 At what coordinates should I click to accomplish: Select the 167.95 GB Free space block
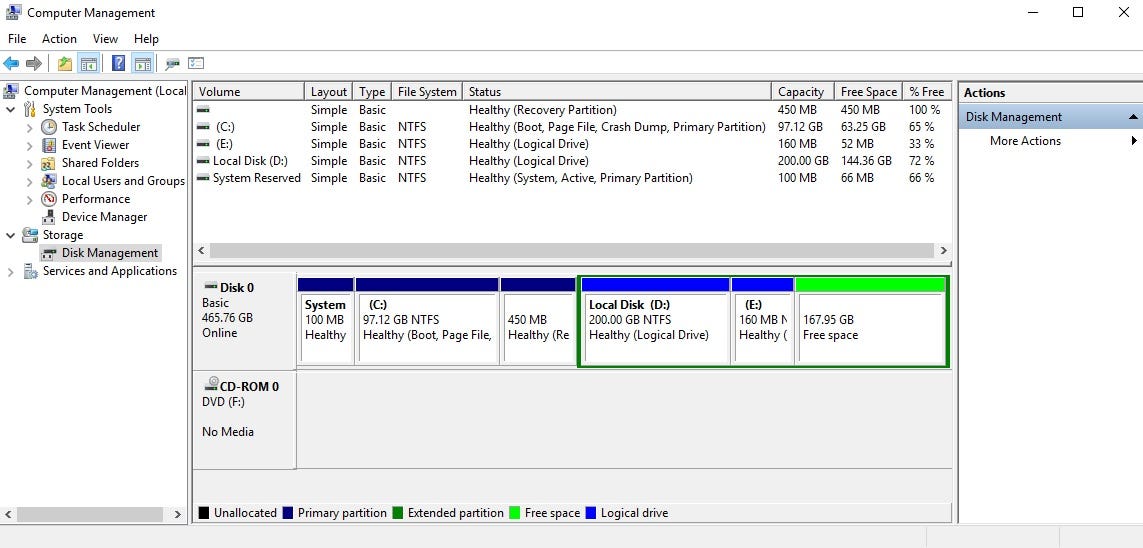click(870, 321)
